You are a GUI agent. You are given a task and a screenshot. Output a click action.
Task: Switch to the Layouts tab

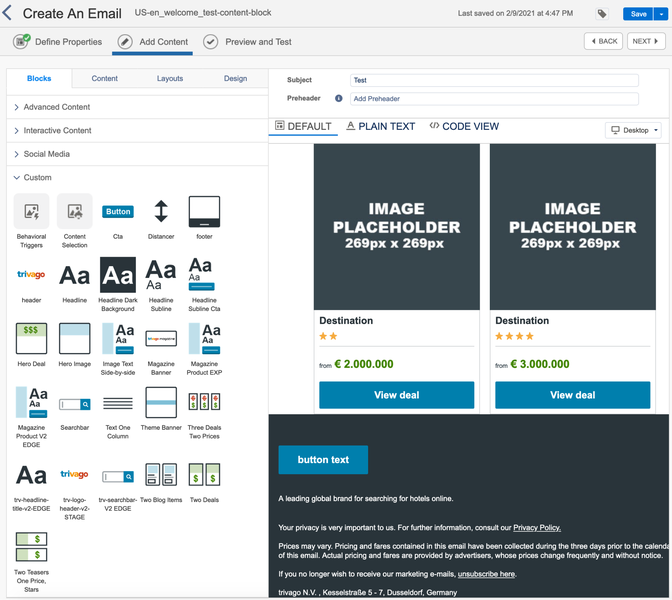tap(170, 79)
